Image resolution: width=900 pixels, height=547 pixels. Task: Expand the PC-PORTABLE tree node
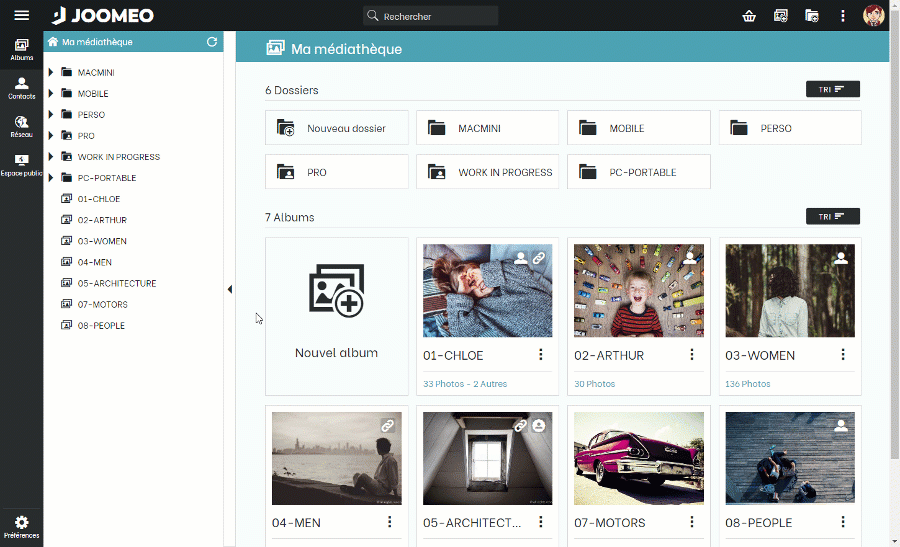click(x=51, y=178)
